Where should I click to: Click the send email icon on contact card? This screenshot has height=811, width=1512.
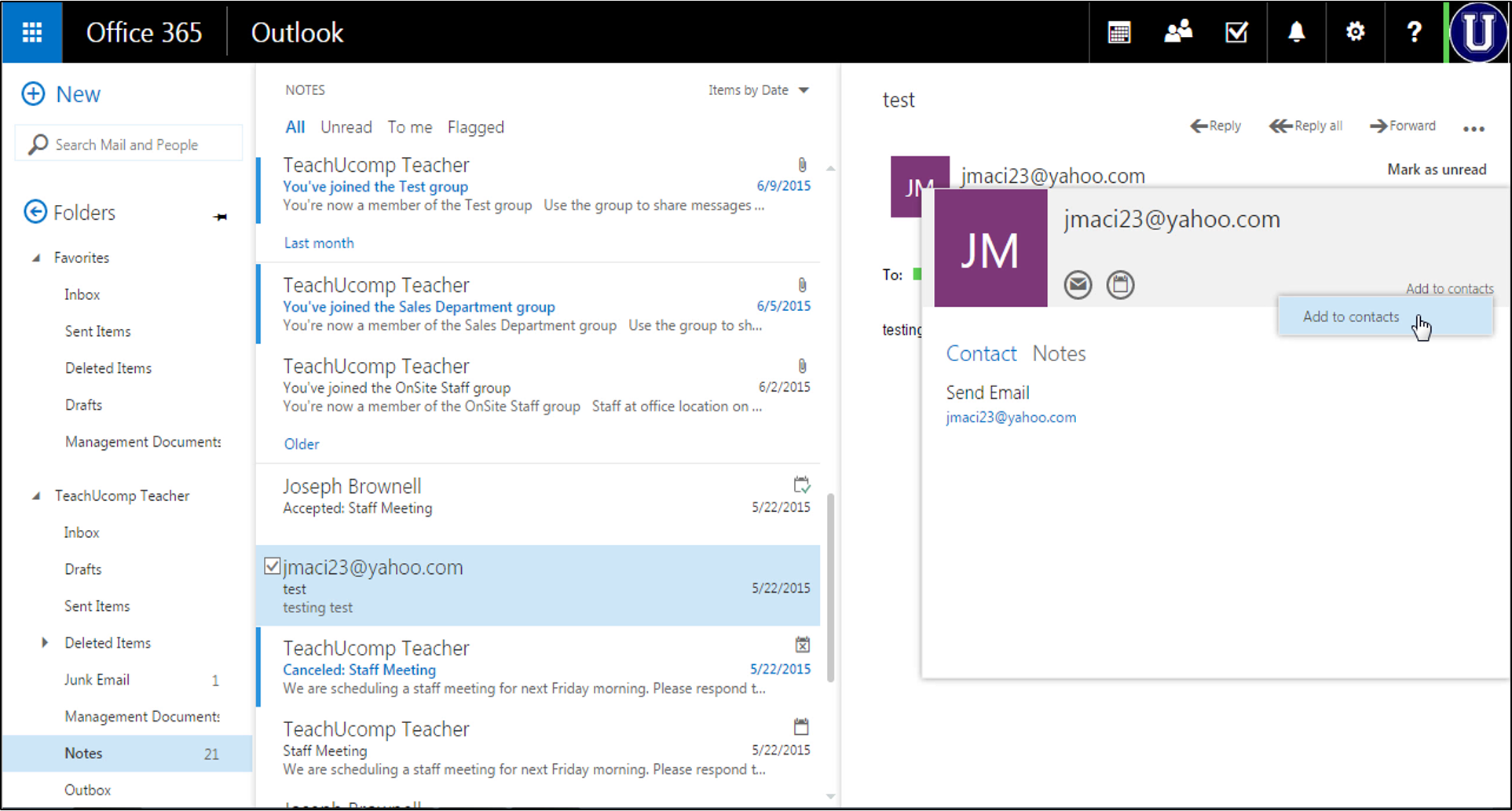[x=1078, y=284]
